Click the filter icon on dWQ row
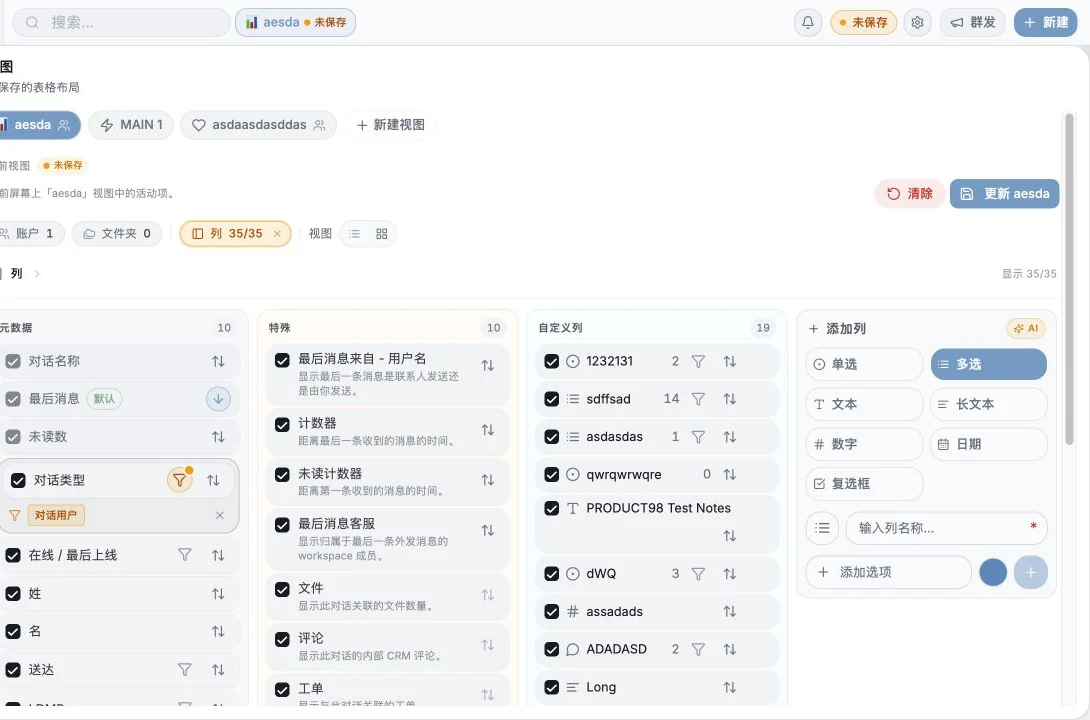 pos(698,574)
